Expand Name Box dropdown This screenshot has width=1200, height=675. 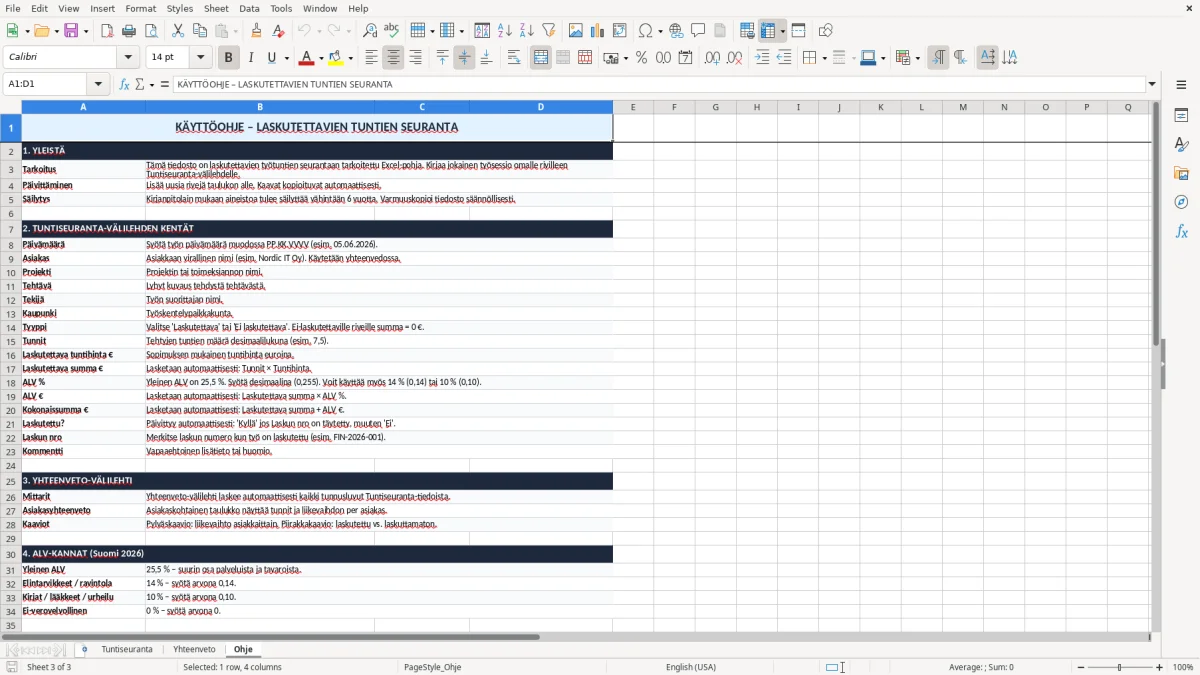point(98,84)
